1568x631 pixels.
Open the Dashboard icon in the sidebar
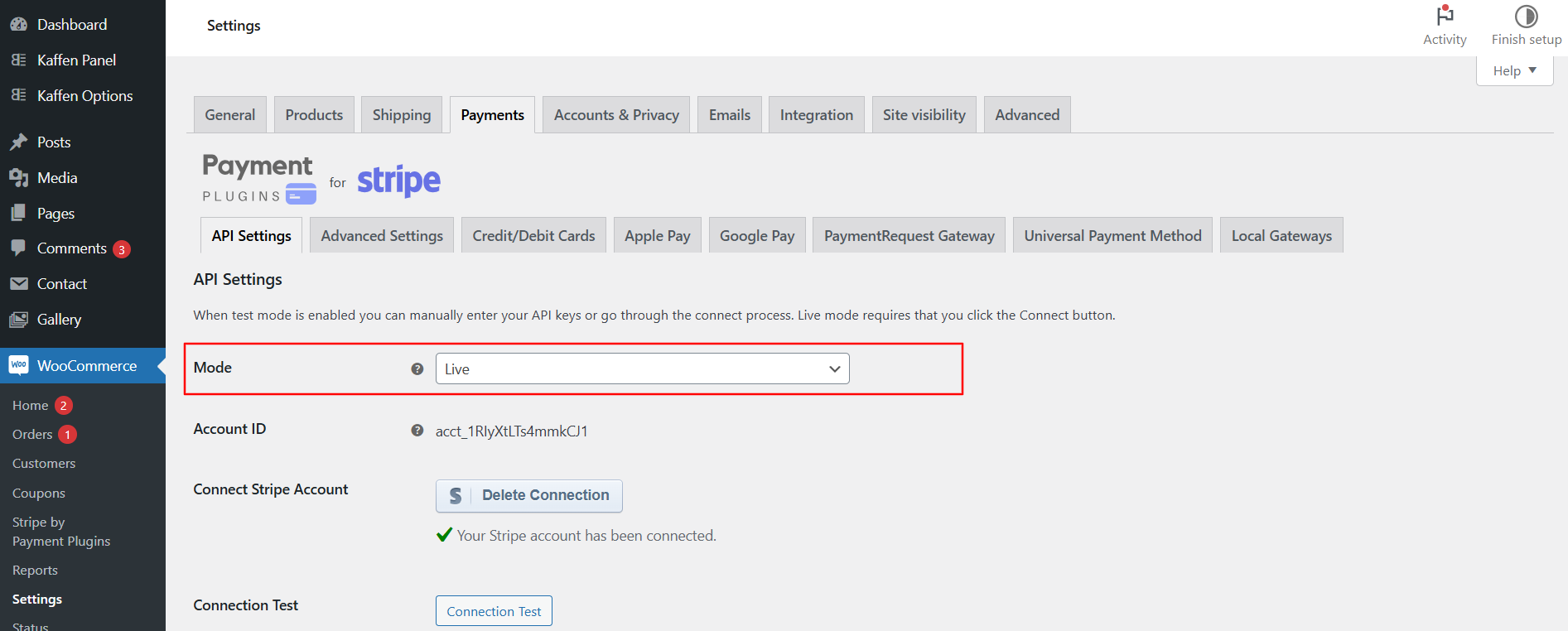point(18,24)
